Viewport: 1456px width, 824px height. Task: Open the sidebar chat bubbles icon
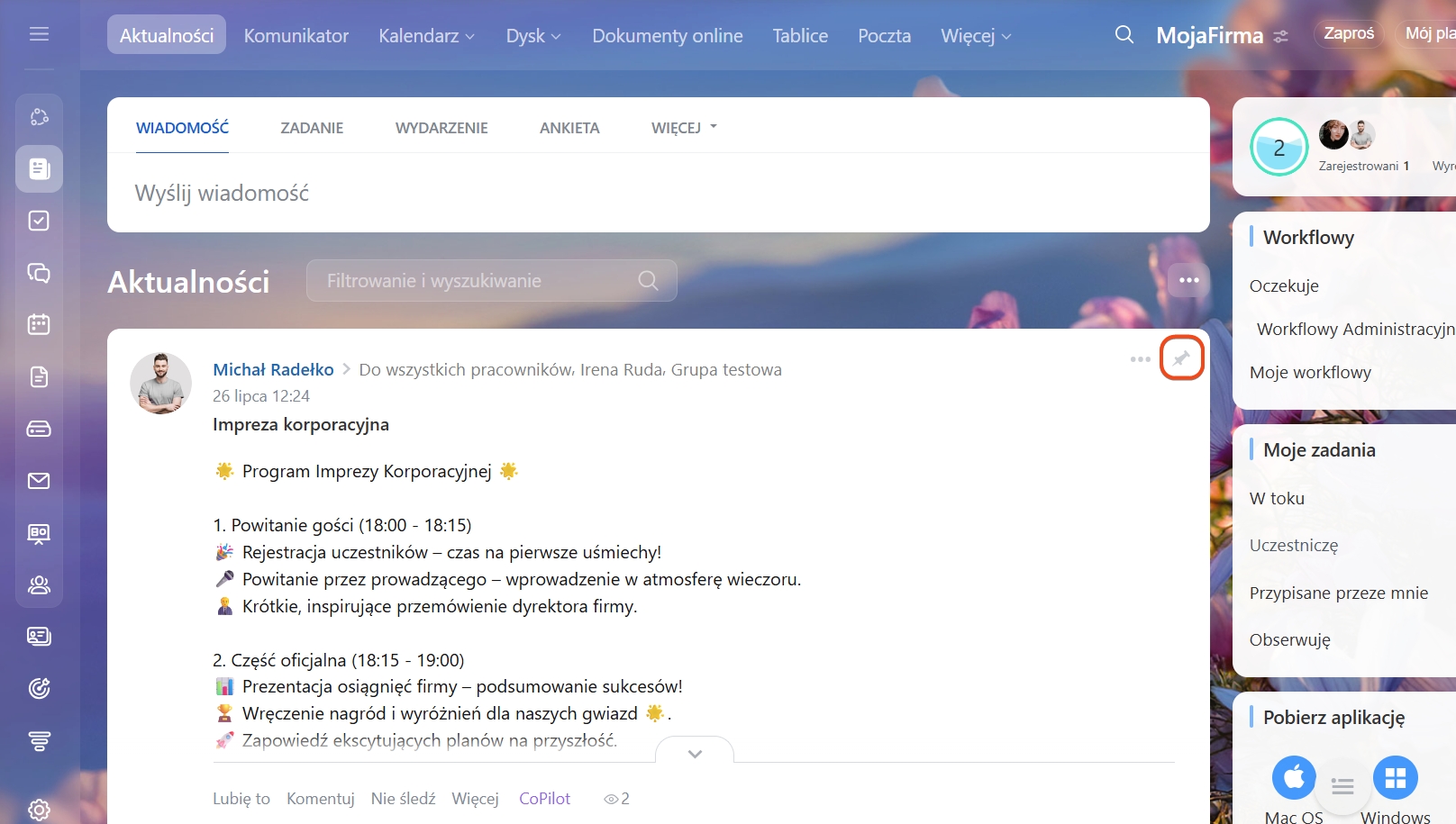click(39, 273)
